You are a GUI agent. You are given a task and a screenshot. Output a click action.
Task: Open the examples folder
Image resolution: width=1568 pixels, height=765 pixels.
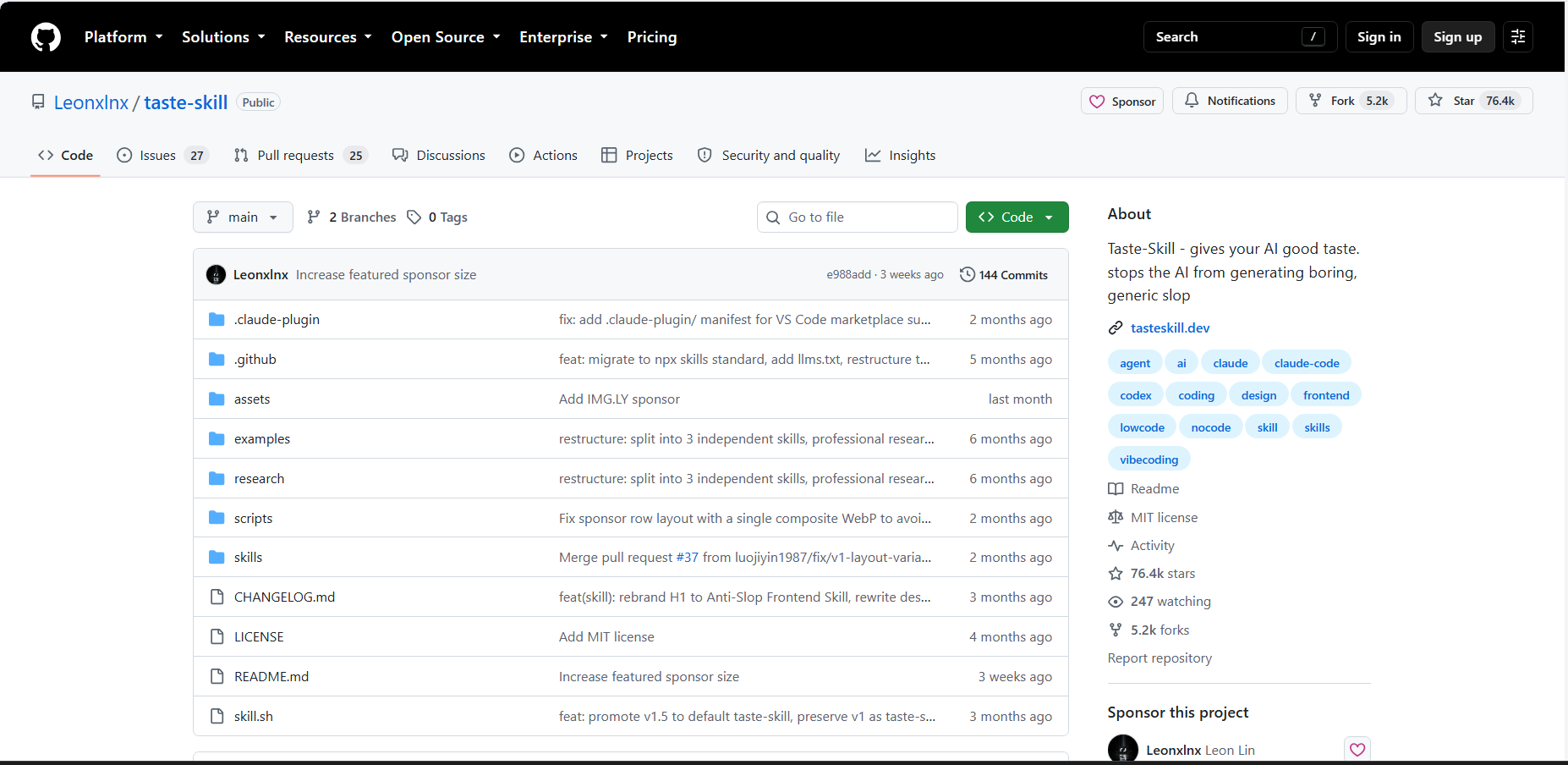[262, 438]
